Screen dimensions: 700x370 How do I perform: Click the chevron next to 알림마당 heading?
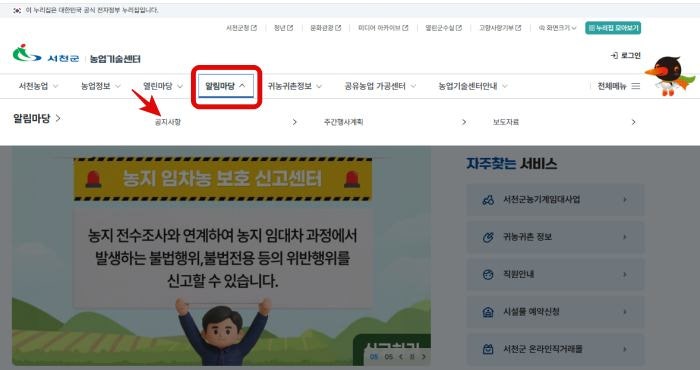[x=58, y=119]
